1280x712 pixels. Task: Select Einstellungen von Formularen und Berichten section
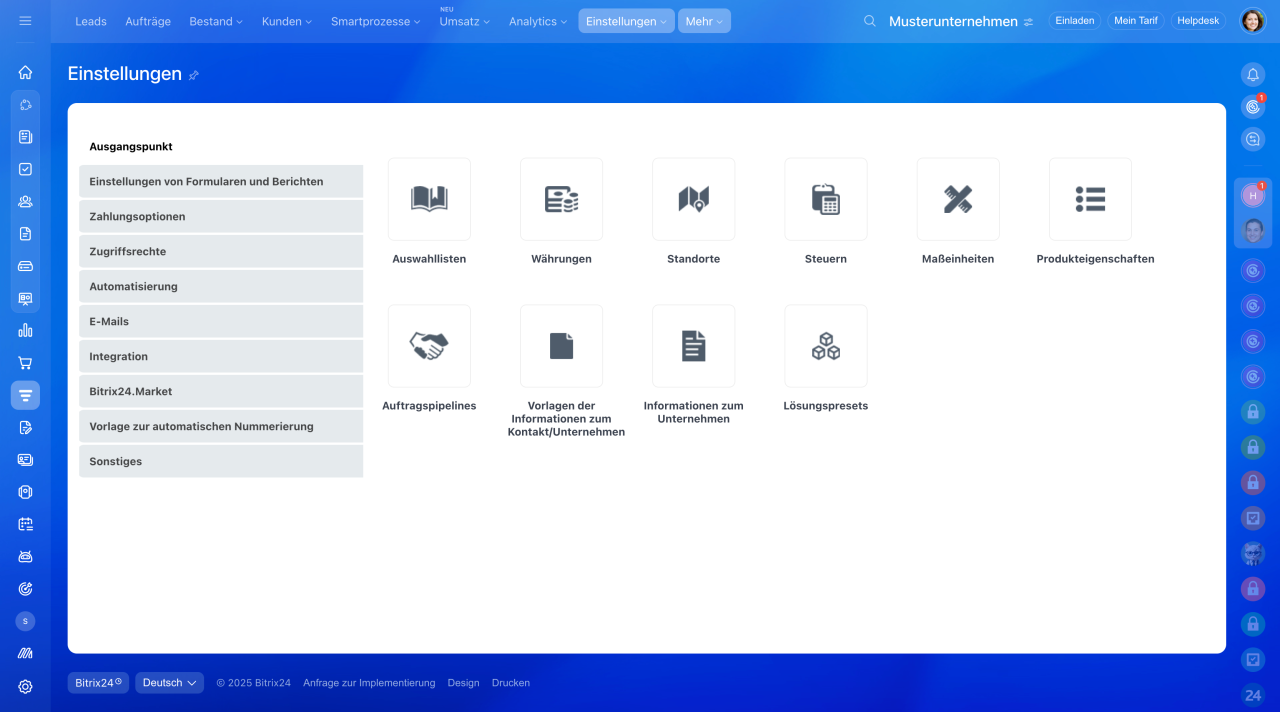pos(221,181)
